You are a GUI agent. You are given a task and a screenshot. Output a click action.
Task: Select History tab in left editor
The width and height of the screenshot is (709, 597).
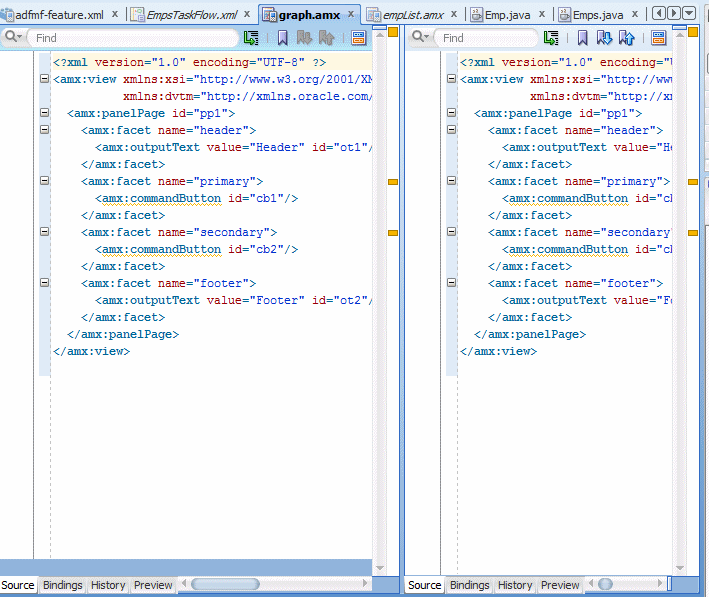tap(108, 585)
